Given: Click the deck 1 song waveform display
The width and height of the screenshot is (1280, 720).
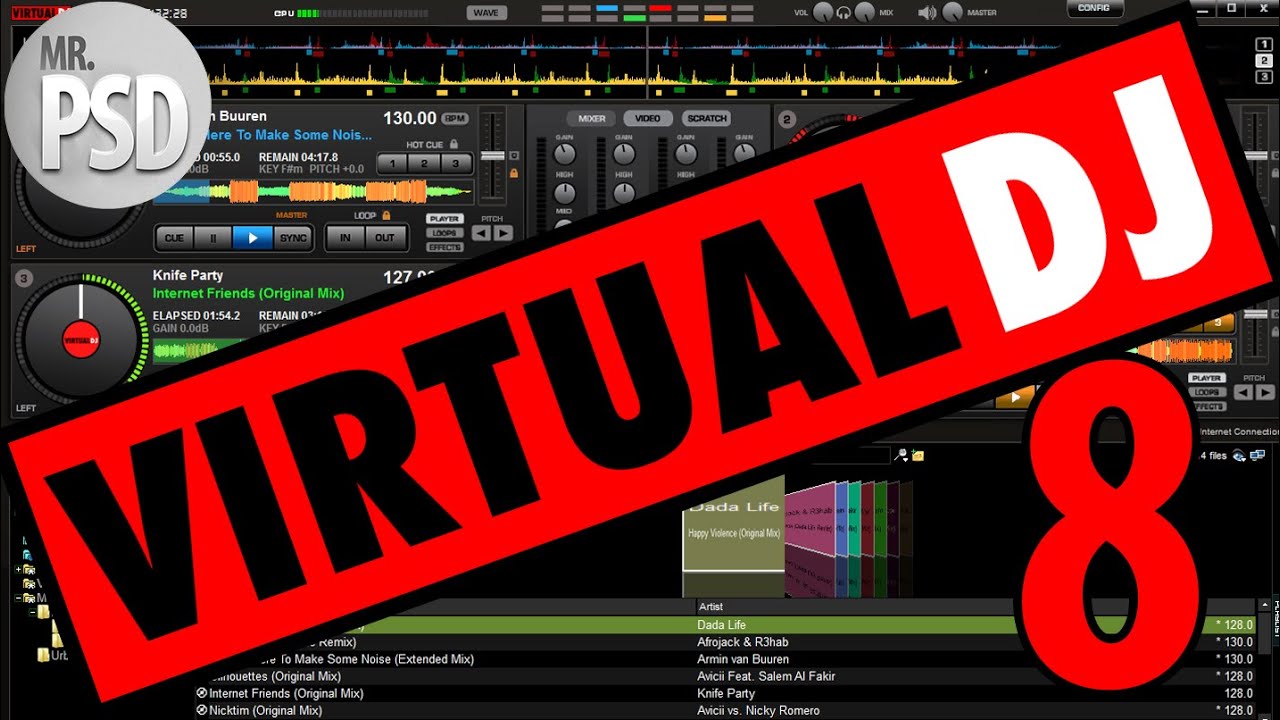Looking at the screenshot, I should pyautogui.click(x=312, y=191).
